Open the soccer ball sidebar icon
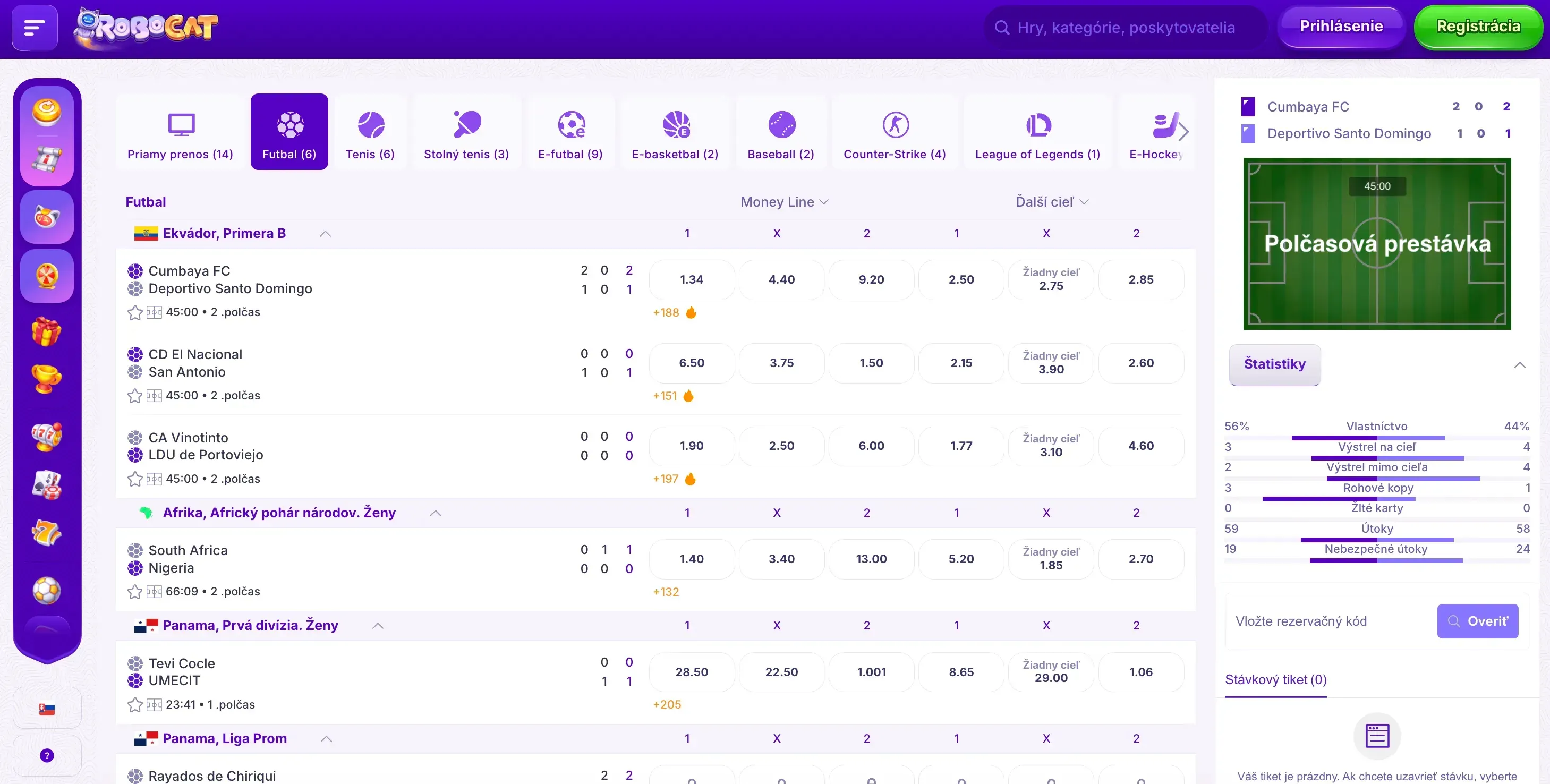This screenshot has width=1550, height=784. click(x=47, y=590)
